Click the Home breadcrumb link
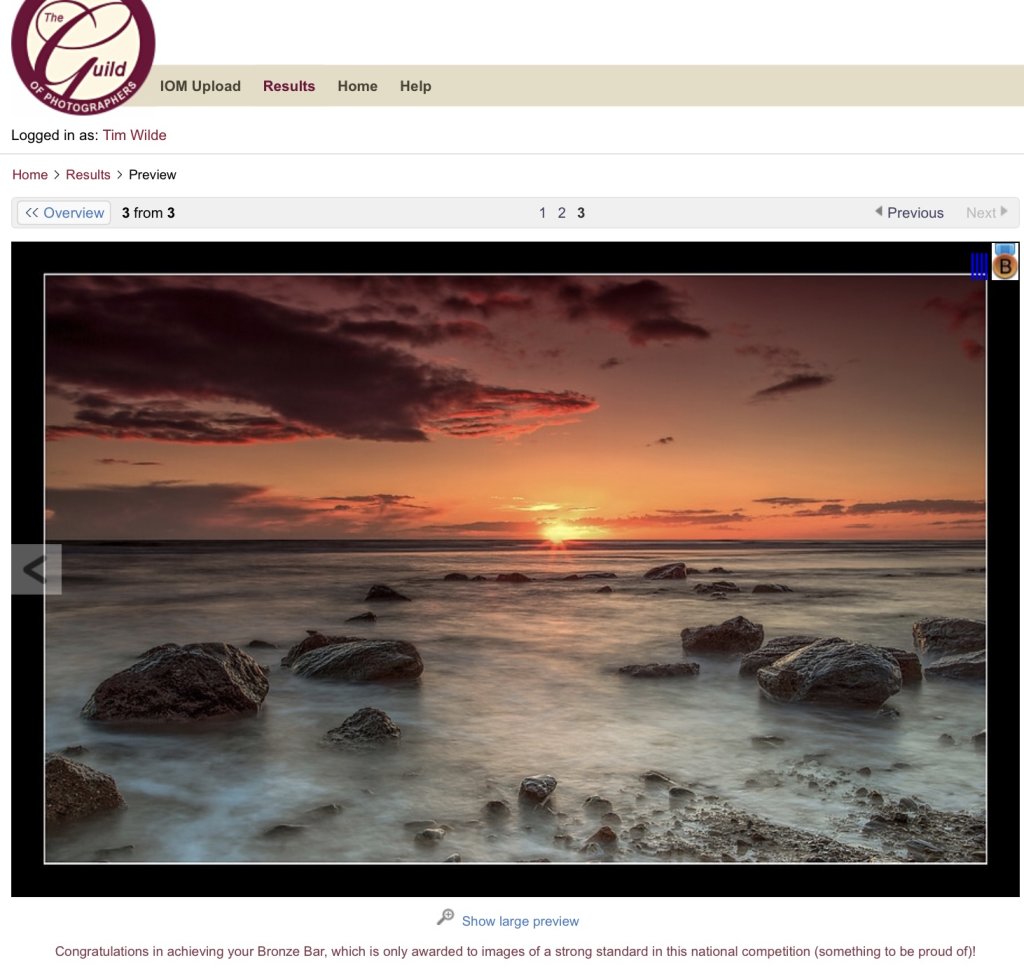This screenshot has height=972, width=1024. coord(30,174)
